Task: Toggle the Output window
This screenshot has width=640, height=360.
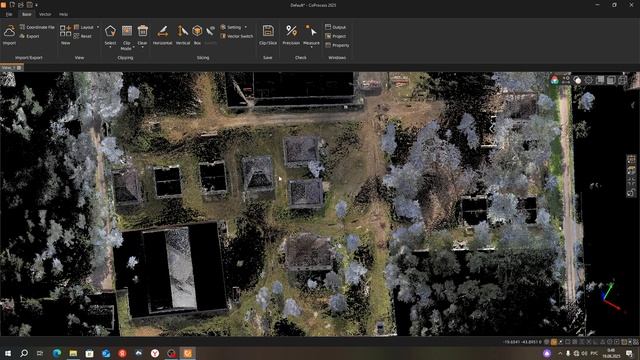Action: coord(336,27)
